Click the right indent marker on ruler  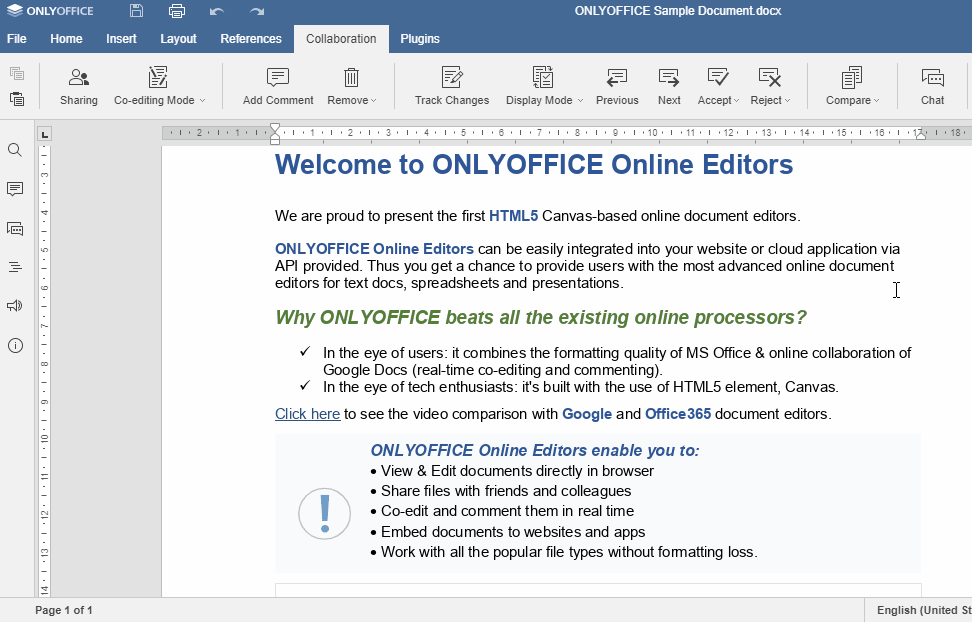921,135
